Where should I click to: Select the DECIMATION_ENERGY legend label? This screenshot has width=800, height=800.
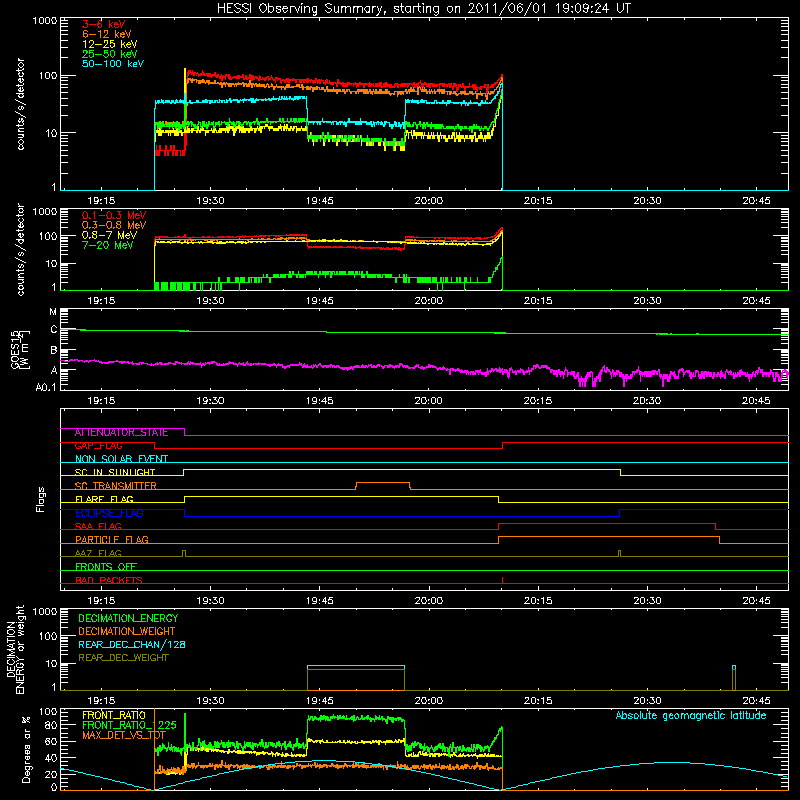pos(128,618)
